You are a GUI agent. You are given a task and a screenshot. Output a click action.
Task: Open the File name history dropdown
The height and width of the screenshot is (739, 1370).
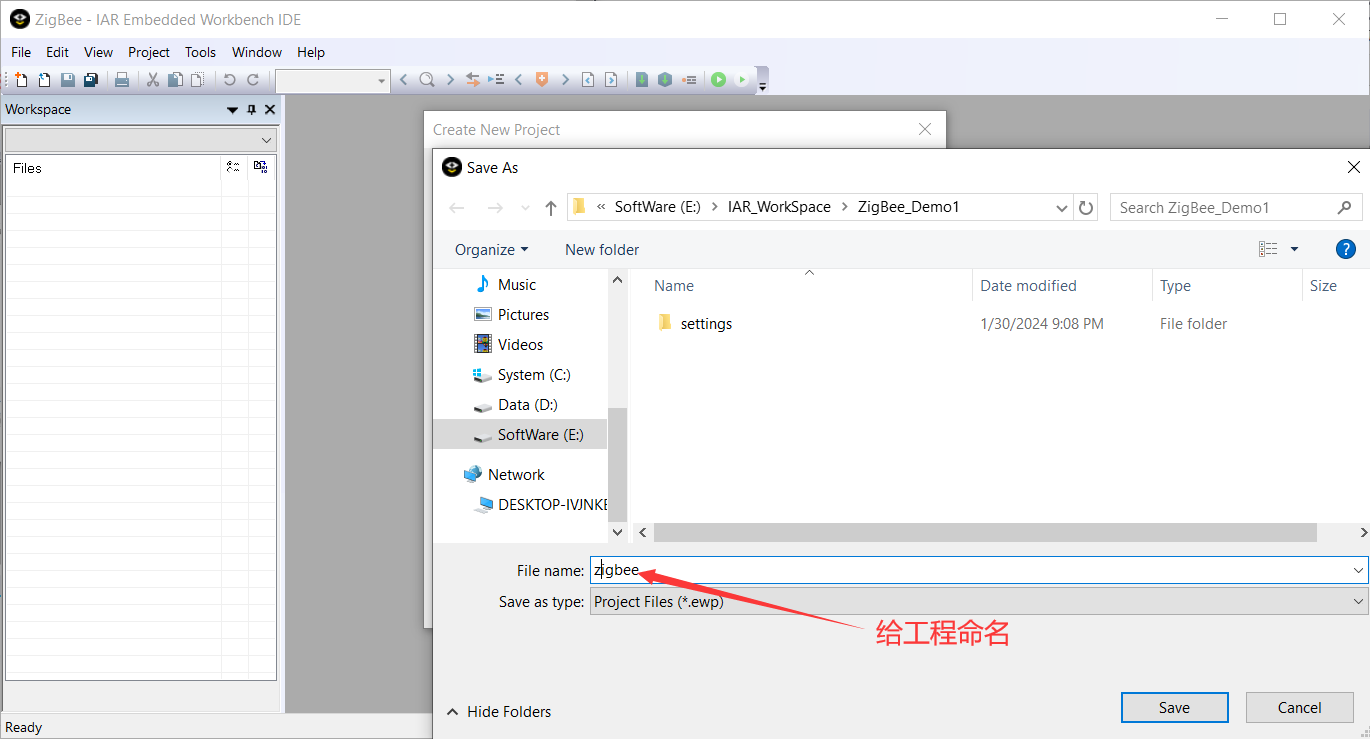point(1358,570)
